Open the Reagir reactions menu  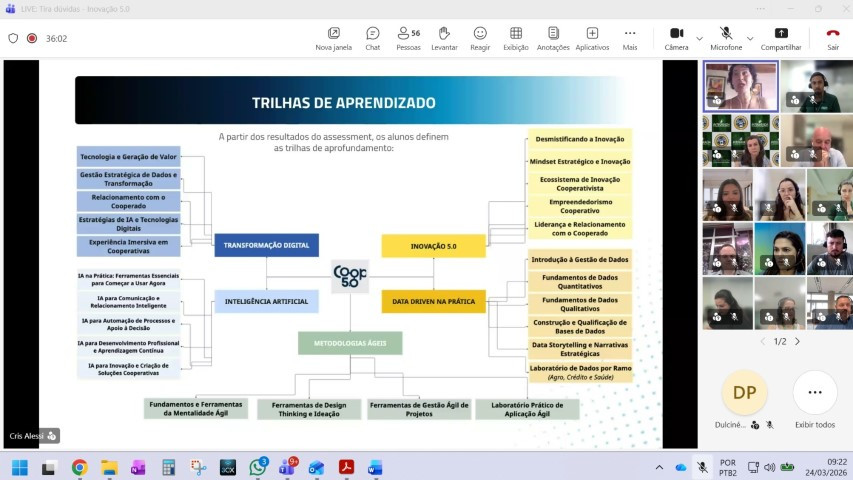pyautogui.click(x=480, y=38)
